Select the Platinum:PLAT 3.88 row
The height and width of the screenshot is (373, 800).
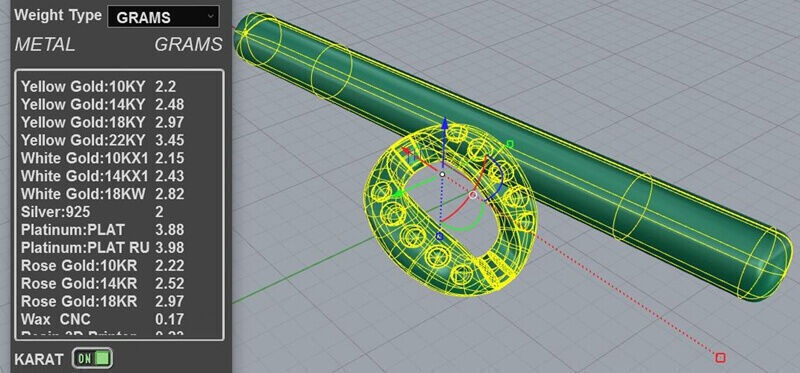119,230
